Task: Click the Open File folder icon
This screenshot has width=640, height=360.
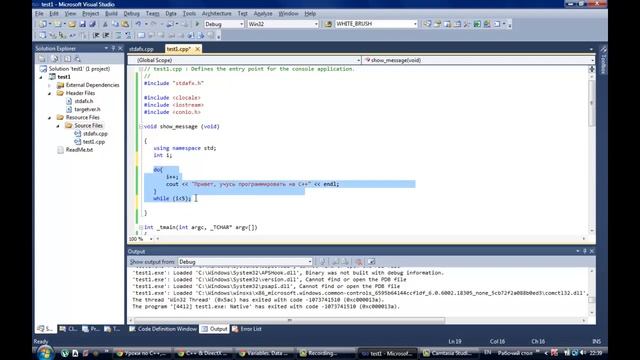Action: coord(72,24)
